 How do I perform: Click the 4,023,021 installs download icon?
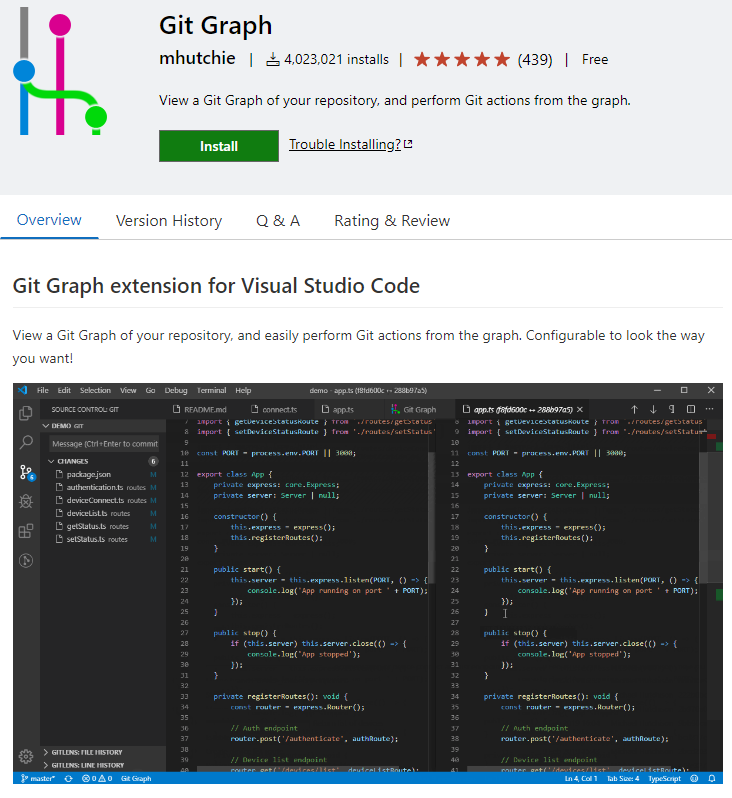273,60
